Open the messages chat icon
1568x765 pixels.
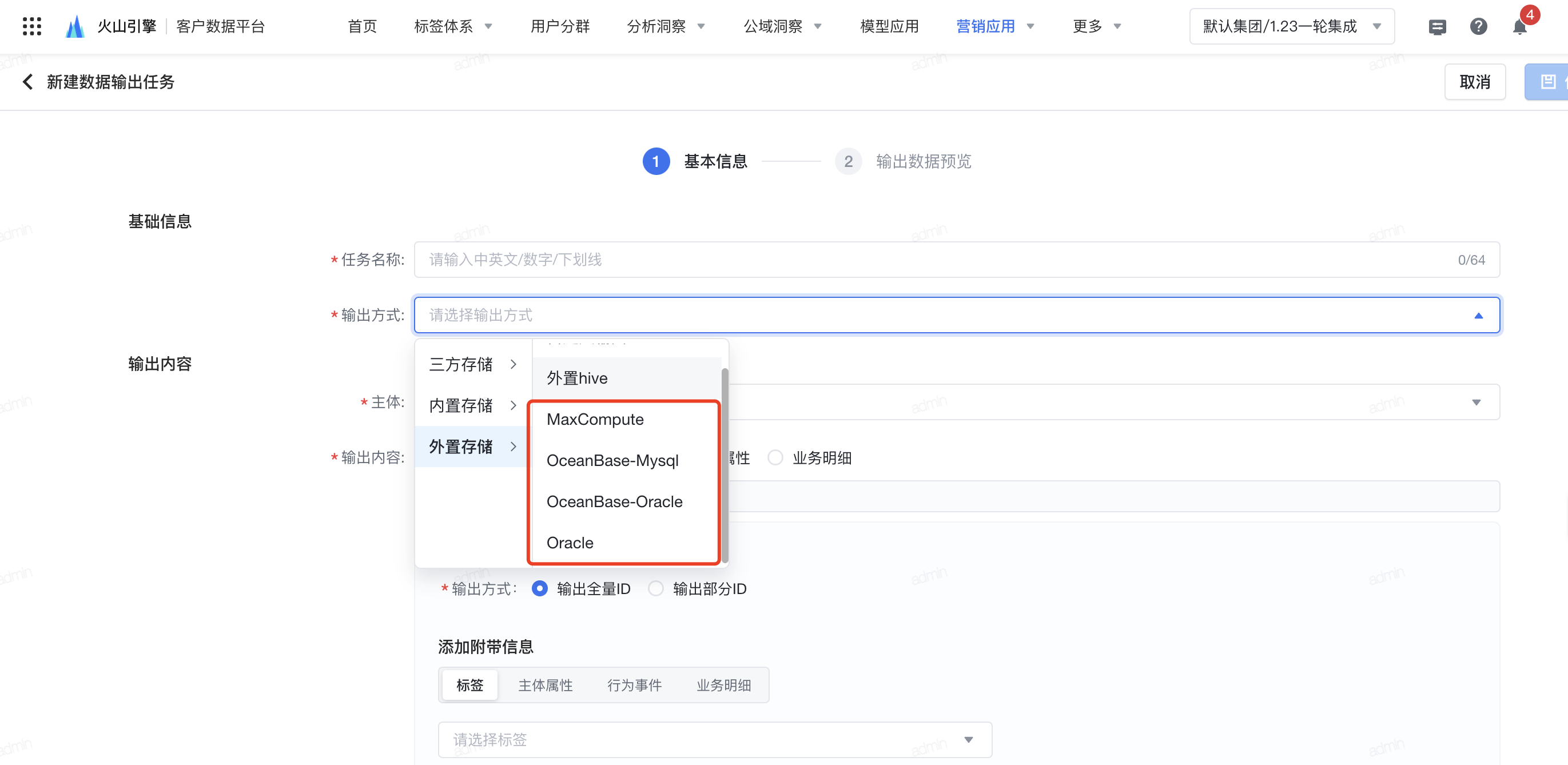[1437, 27]
